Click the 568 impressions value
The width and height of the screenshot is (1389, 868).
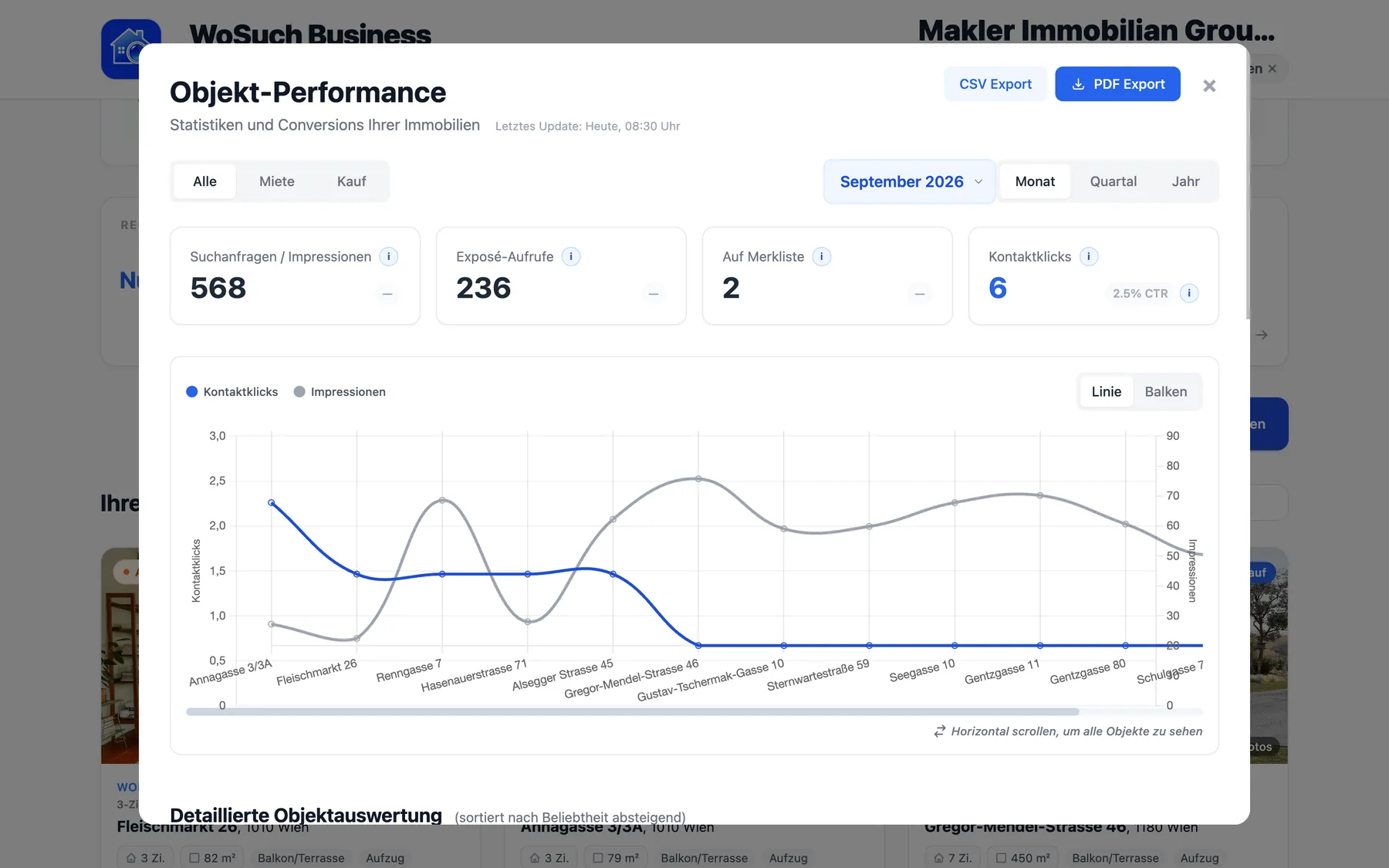coord(218,288)
